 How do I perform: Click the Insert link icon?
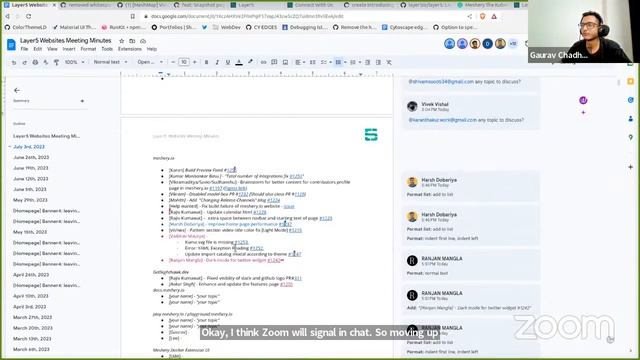263,62
